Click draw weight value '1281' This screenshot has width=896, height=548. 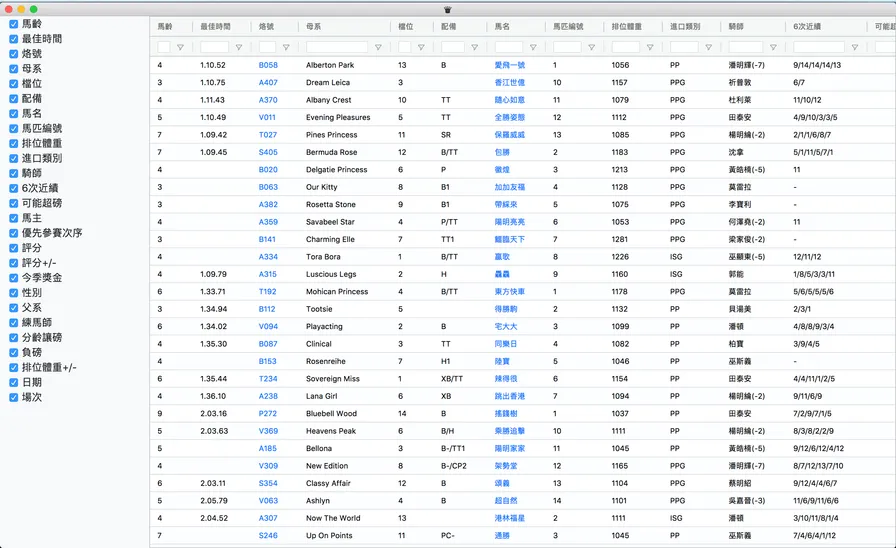point(619,239)
